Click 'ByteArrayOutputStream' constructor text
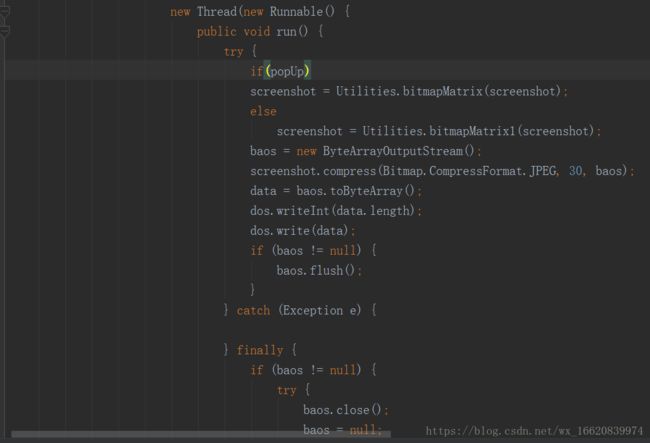The height and width of the screenshot is (443, 650). point(393,151)
